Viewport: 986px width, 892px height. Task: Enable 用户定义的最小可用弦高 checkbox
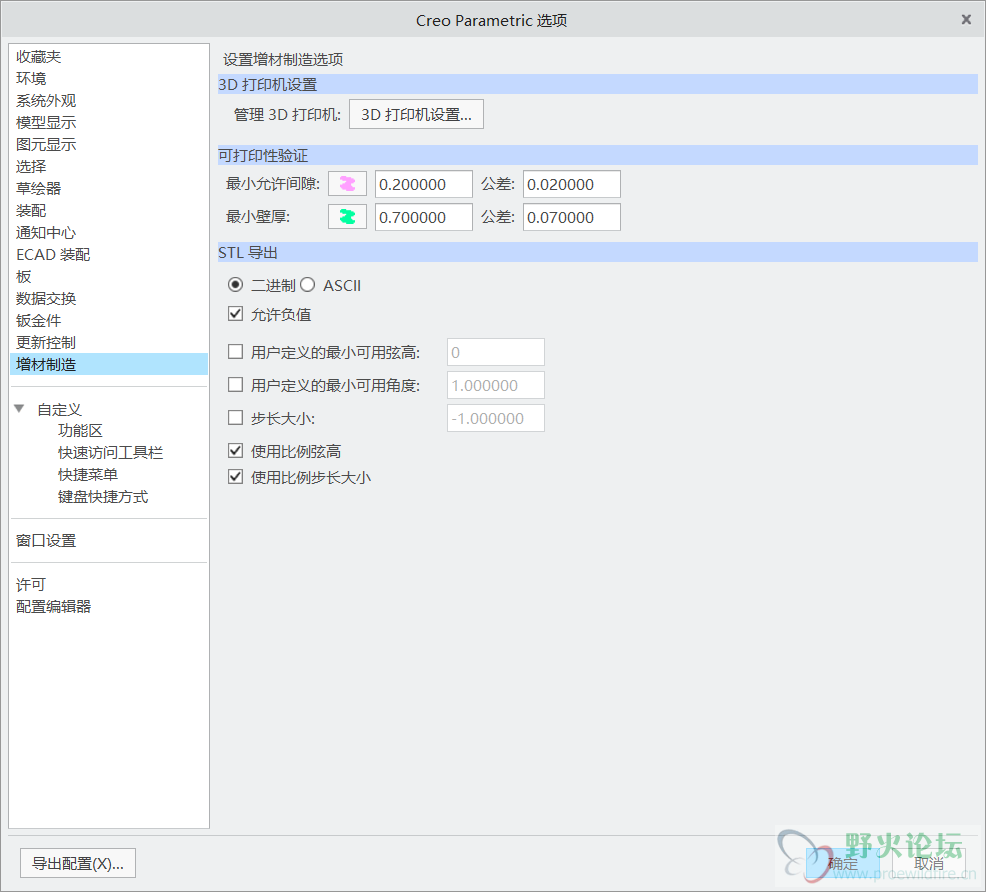click(235, 351)
